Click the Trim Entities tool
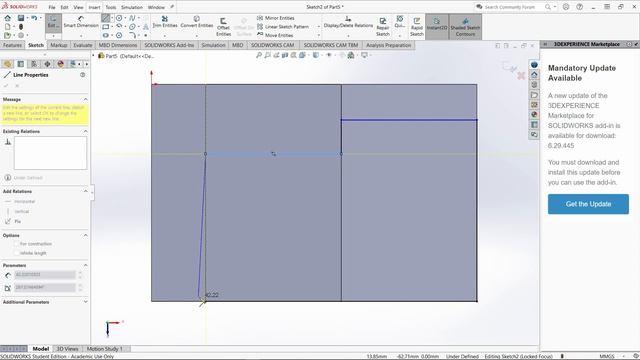640x360 pixels. [x=165, y=22]
